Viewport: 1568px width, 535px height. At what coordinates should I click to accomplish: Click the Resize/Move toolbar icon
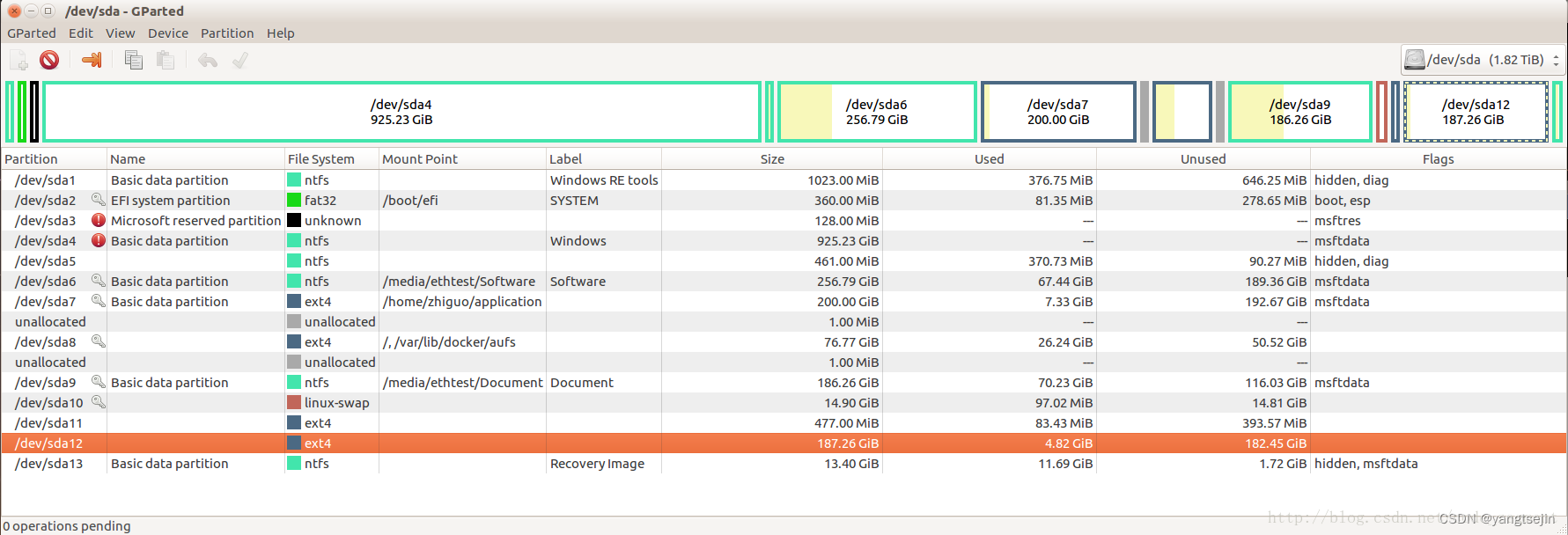coord(92,60)
